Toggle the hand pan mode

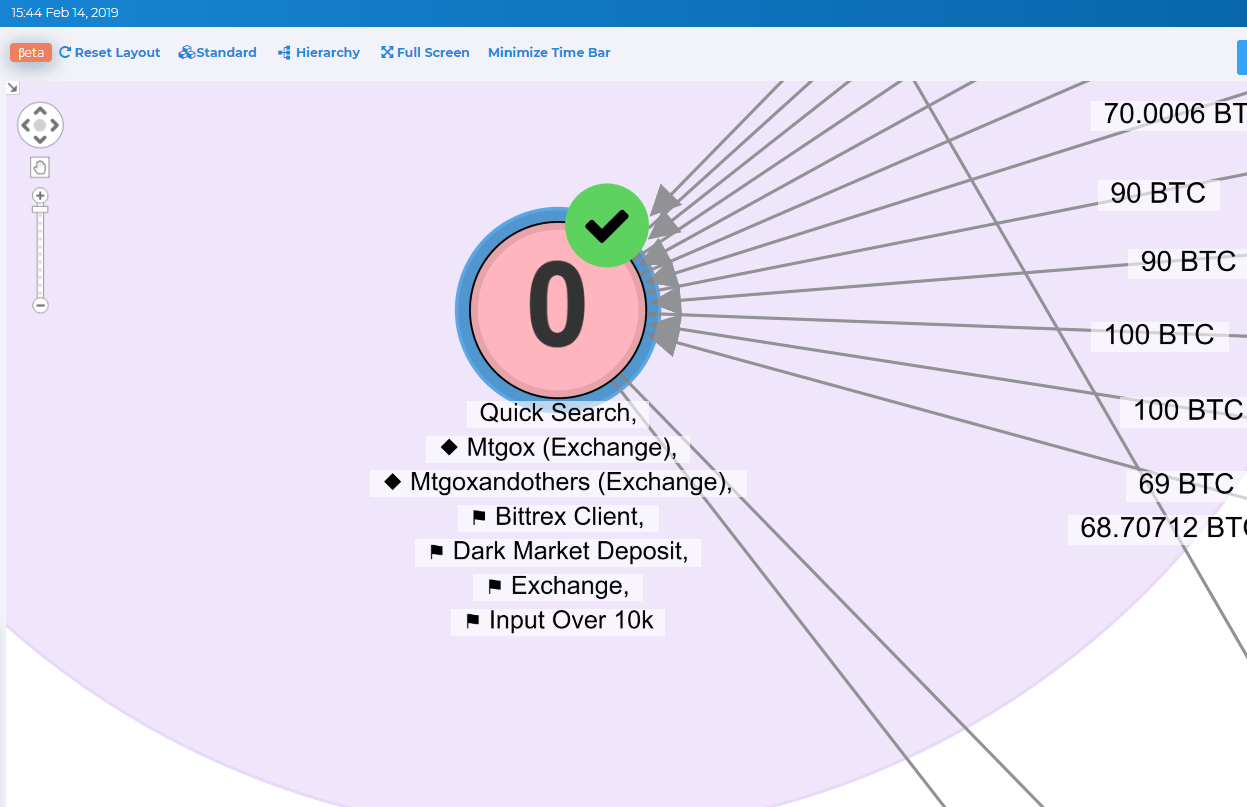click(x=40, y=167)
